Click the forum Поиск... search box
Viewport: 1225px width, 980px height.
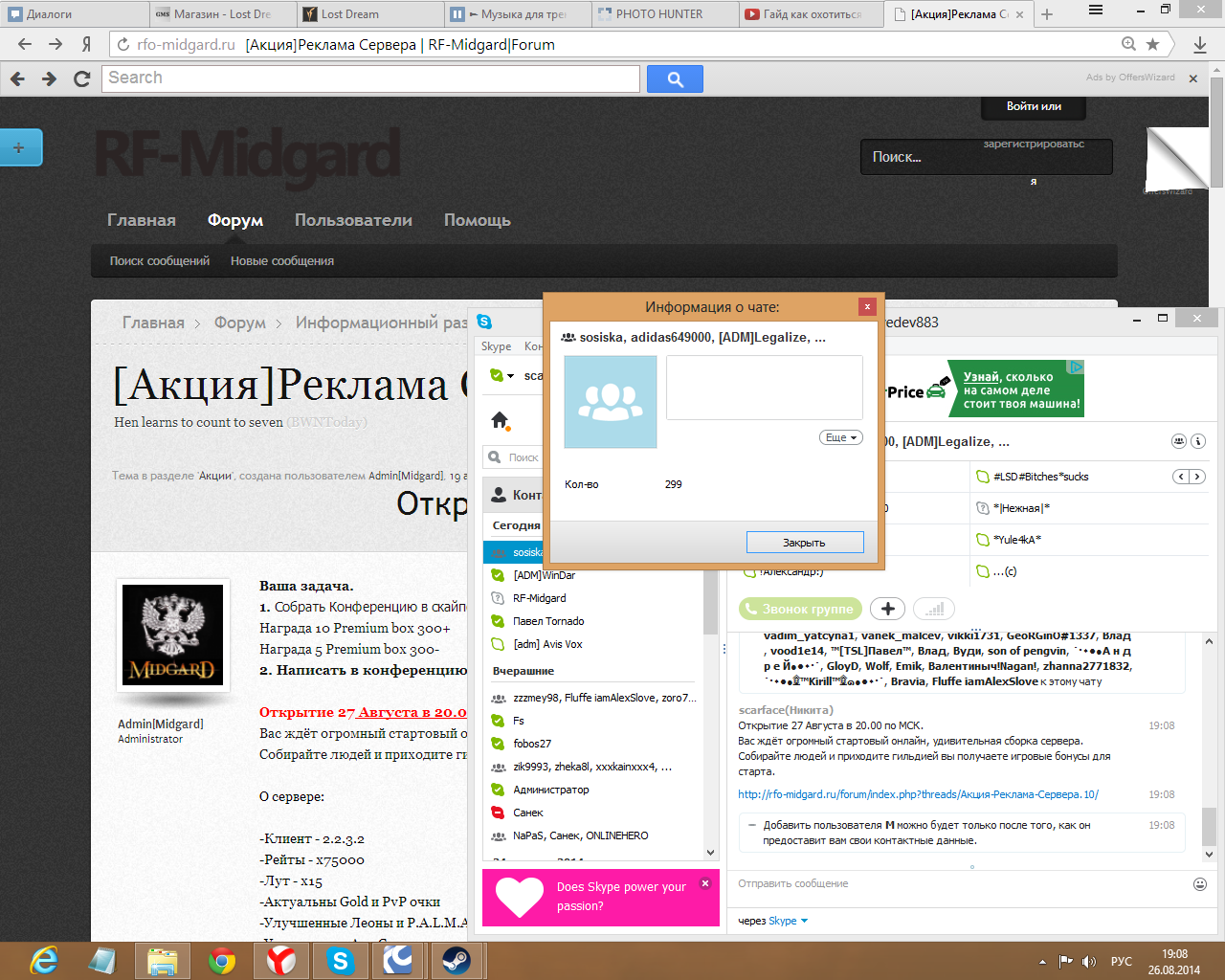(x=987, y=157)
